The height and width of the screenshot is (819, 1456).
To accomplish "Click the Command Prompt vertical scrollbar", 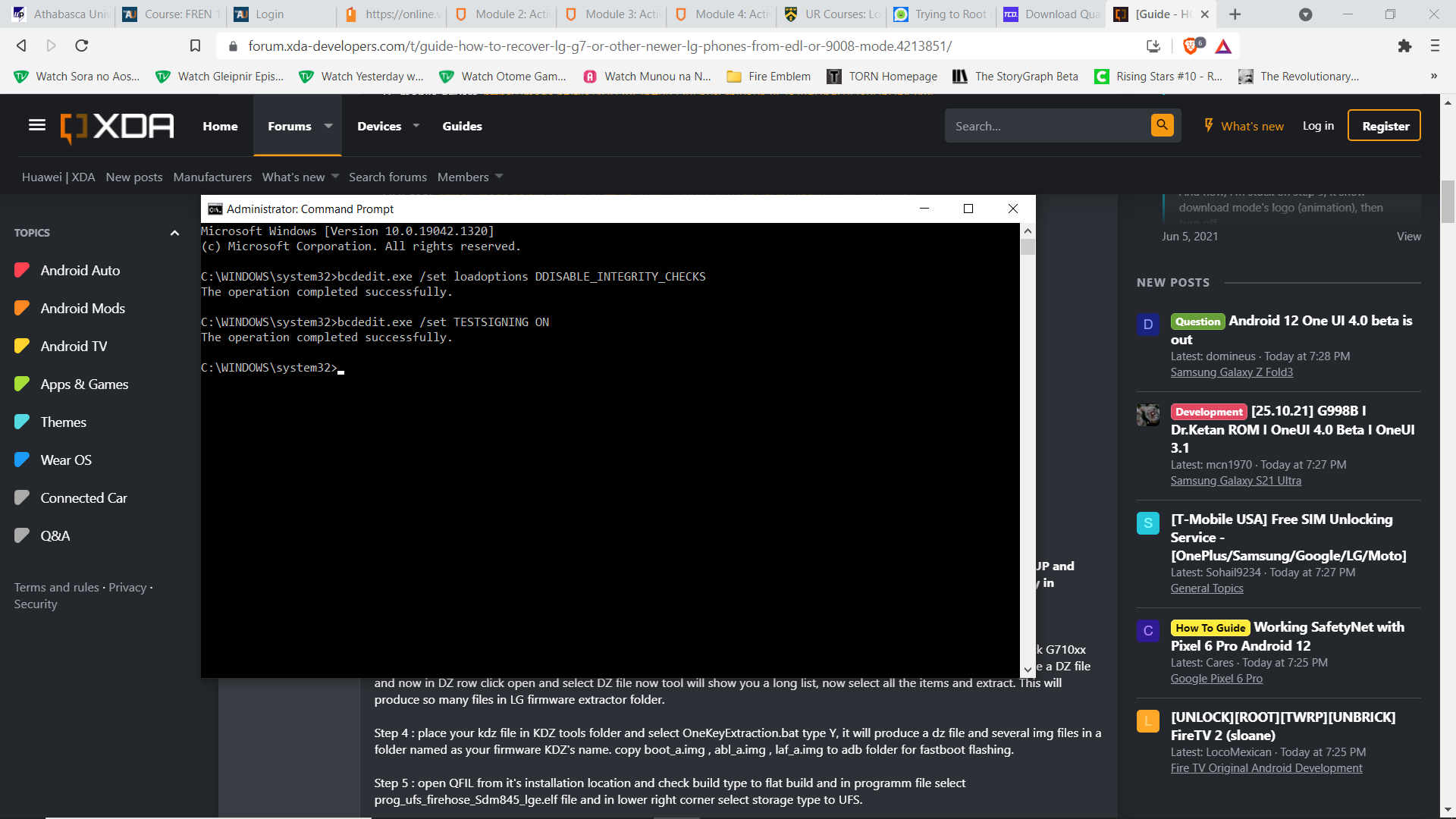I will (1028, 450).
